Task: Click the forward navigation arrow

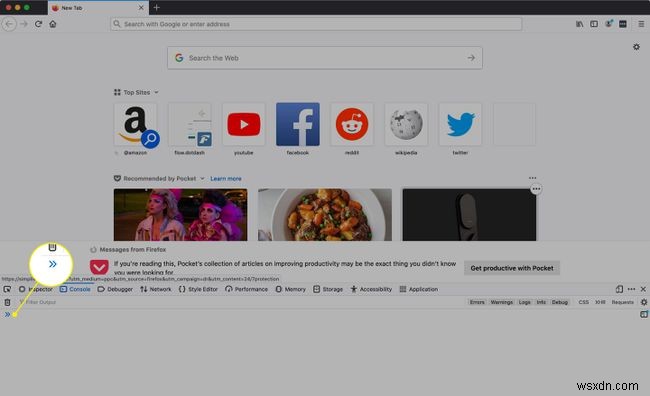Action: [x=24, y=24]
